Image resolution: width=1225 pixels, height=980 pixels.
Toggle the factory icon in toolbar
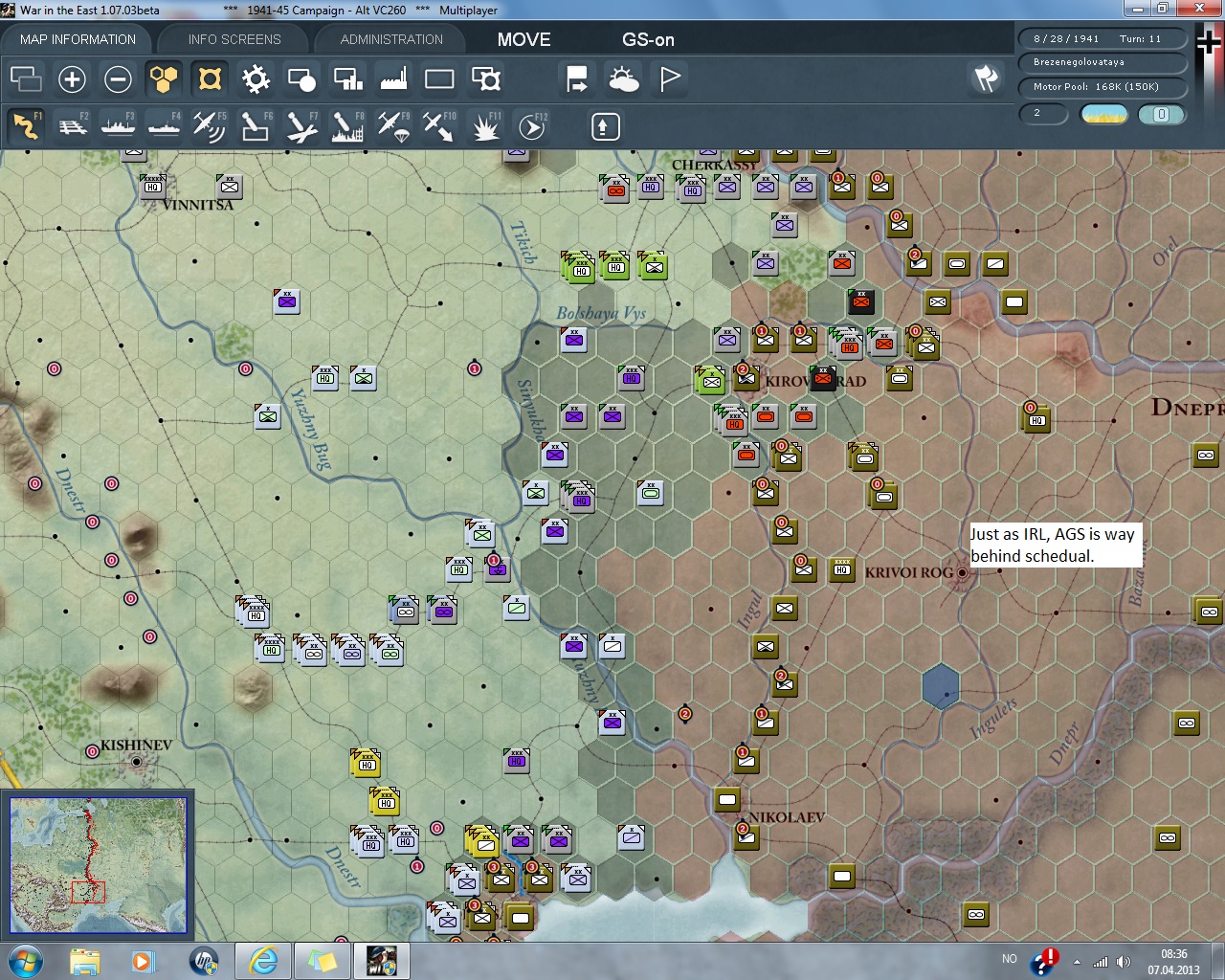(393, 78)
